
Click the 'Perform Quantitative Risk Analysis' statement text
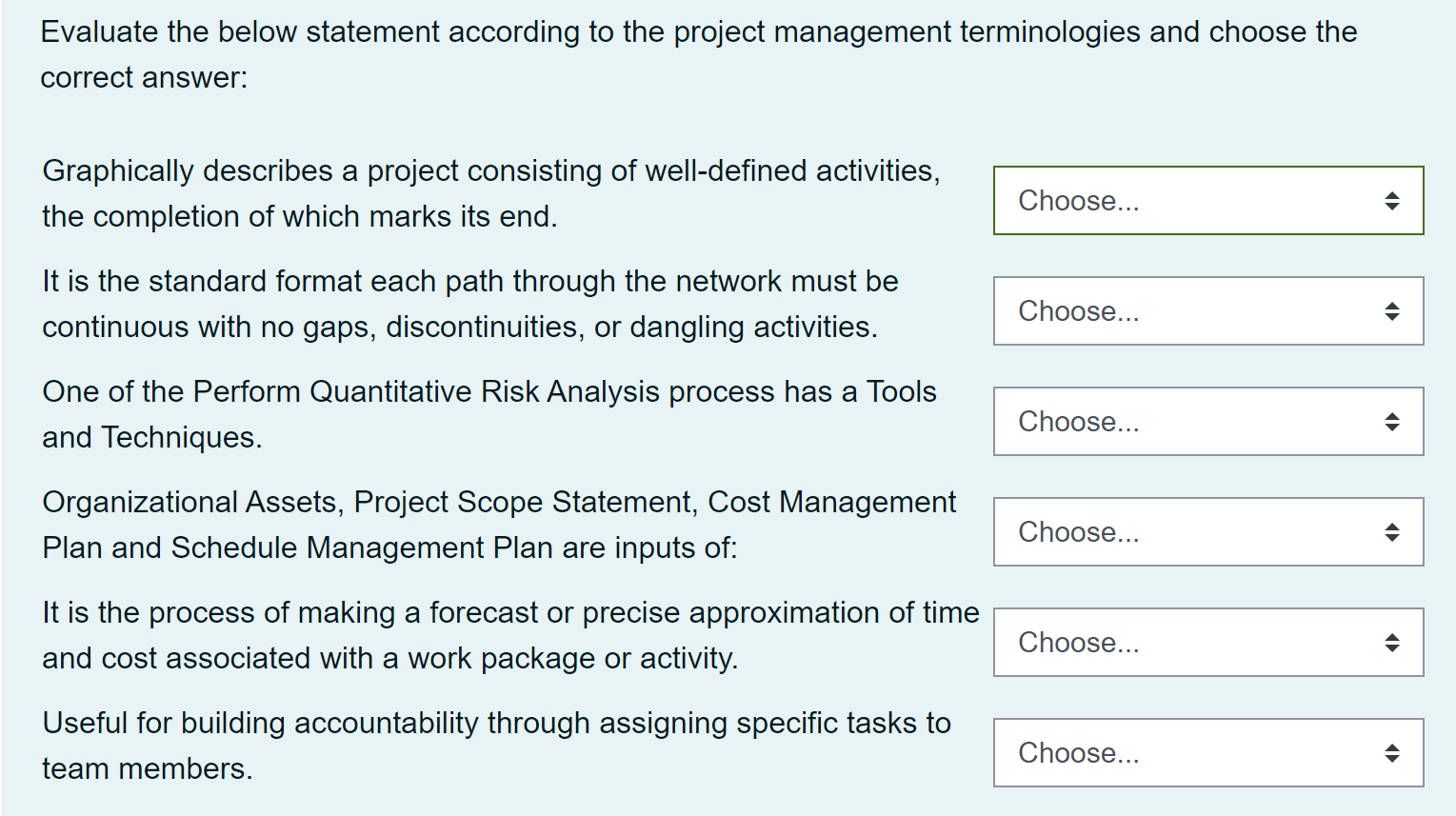(x=489, y=414)
